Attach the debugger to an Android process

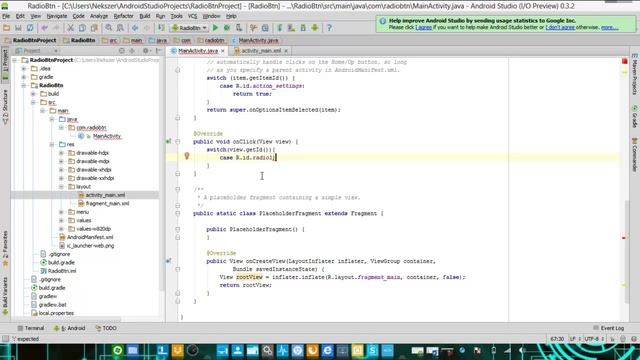pyautogui.click(x=239, y=28)
